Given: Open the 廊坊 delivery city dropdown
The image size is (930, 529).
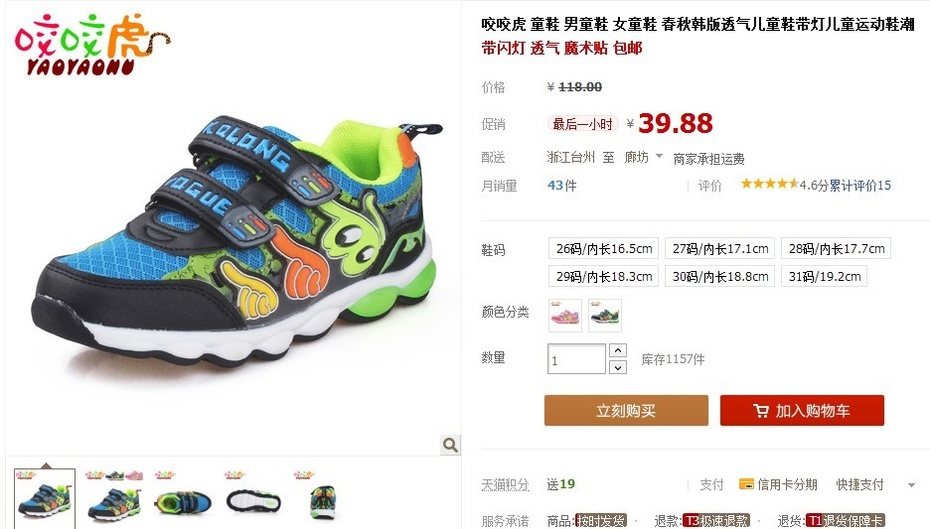Looking at the screenshot, I should (643, 157).
